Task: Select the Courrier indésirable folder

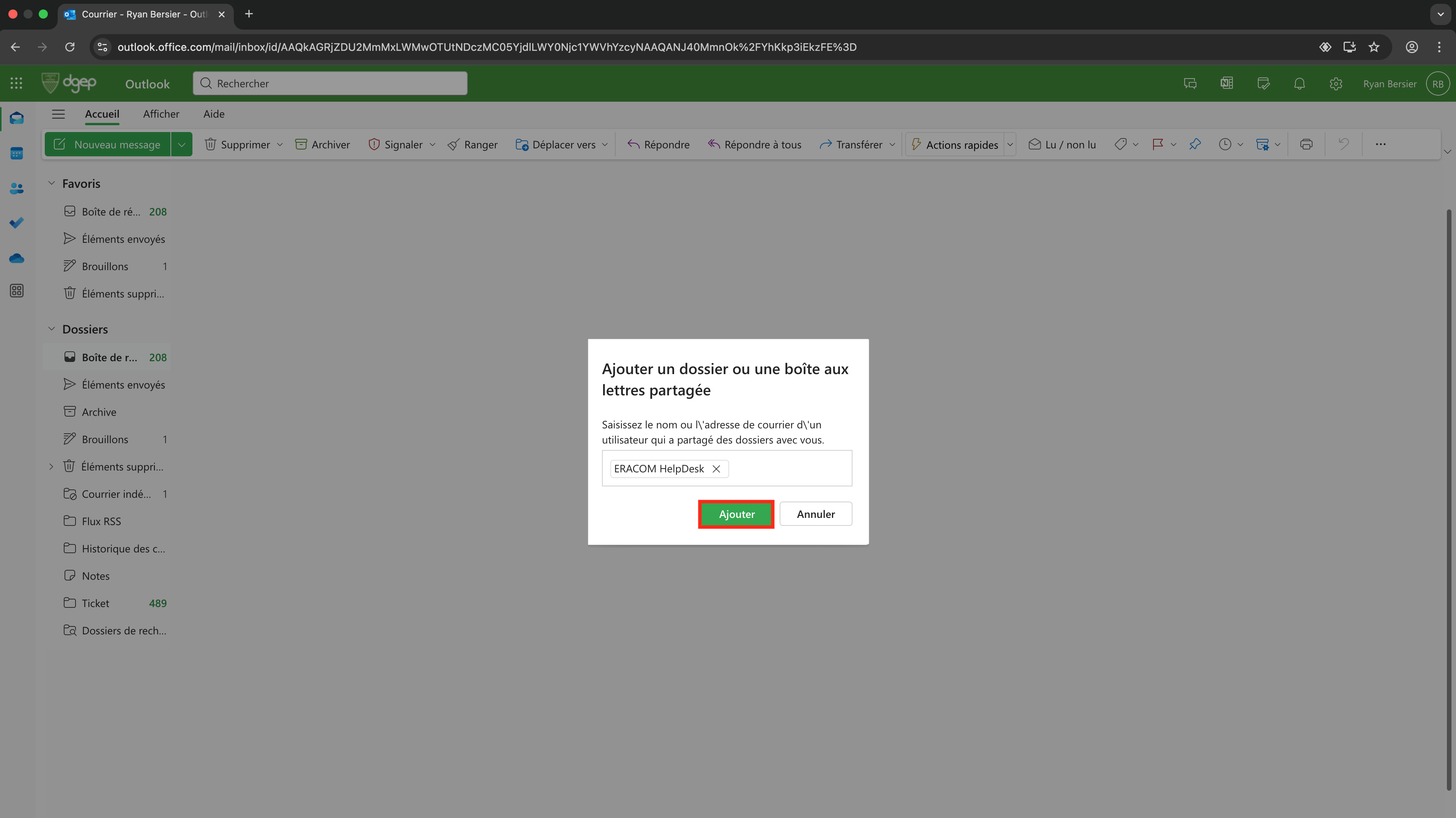Action: point(107,494)
